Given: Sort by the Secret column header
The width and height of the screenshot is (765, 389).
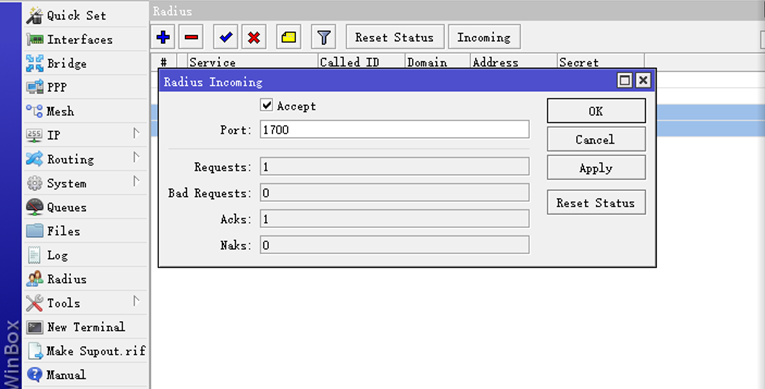Looking at the screenshot, I should coord(600,62).
